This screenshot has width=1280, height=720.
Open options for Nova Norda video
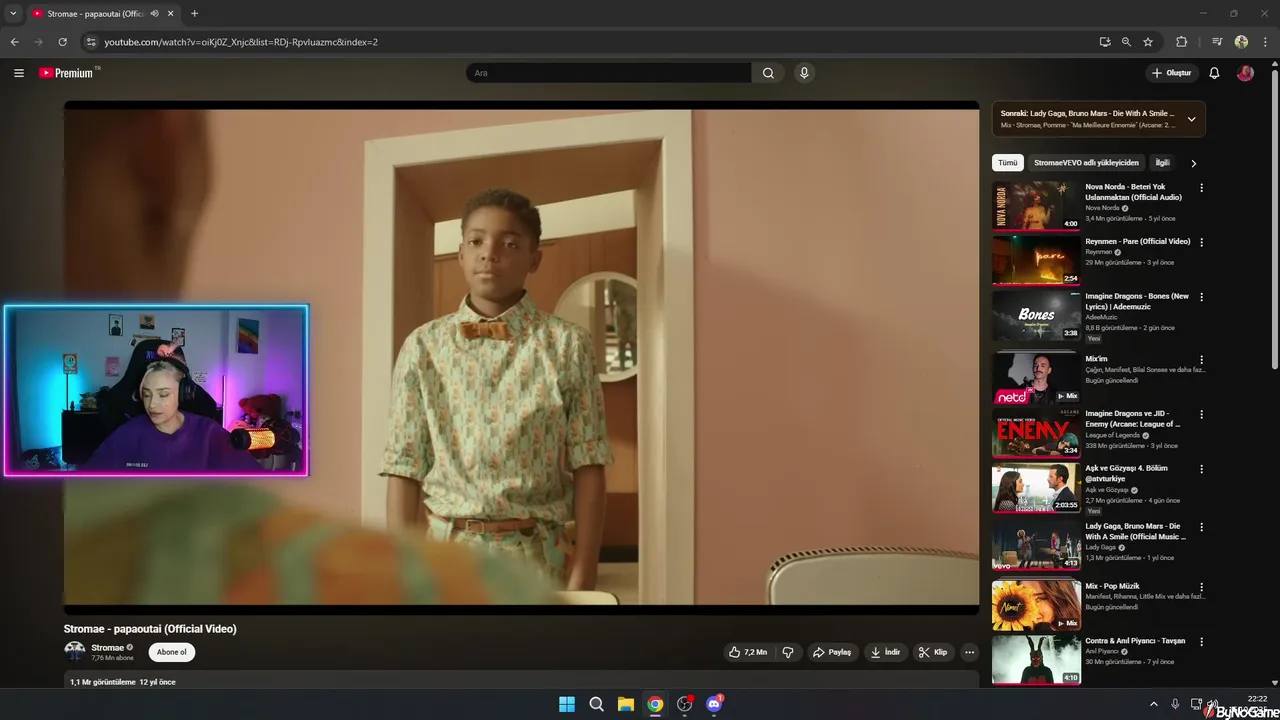[1201, 187]
